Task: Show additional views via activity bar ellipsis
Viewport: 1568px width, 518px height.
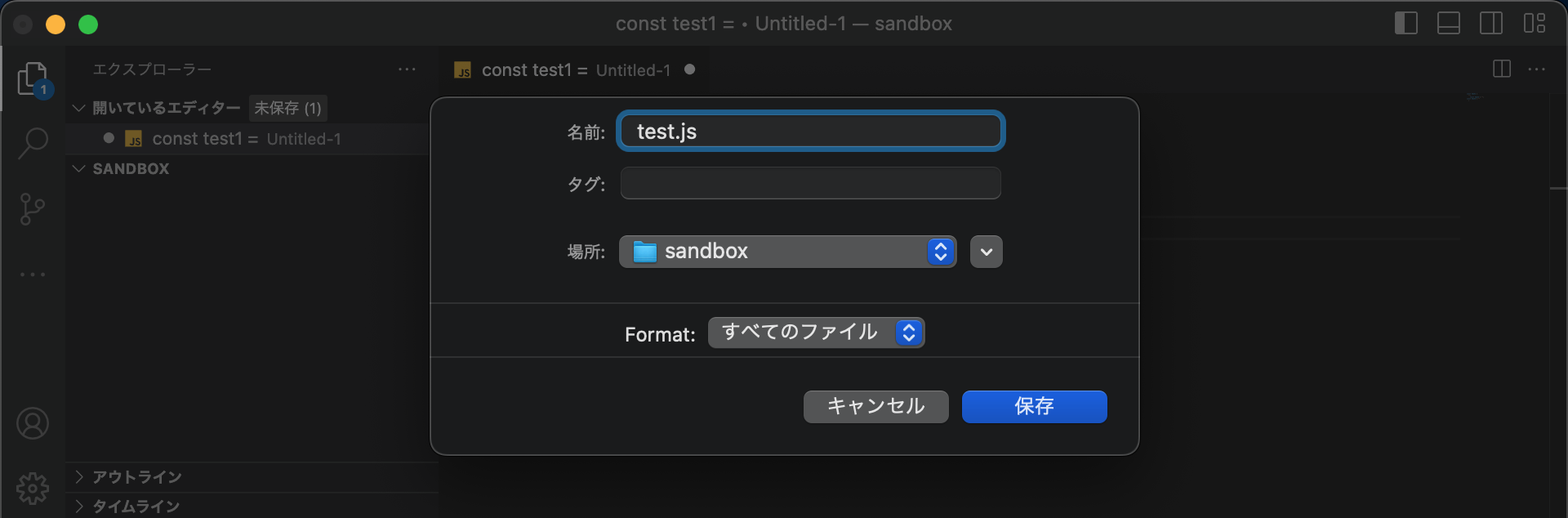Action: coord(33,275)
